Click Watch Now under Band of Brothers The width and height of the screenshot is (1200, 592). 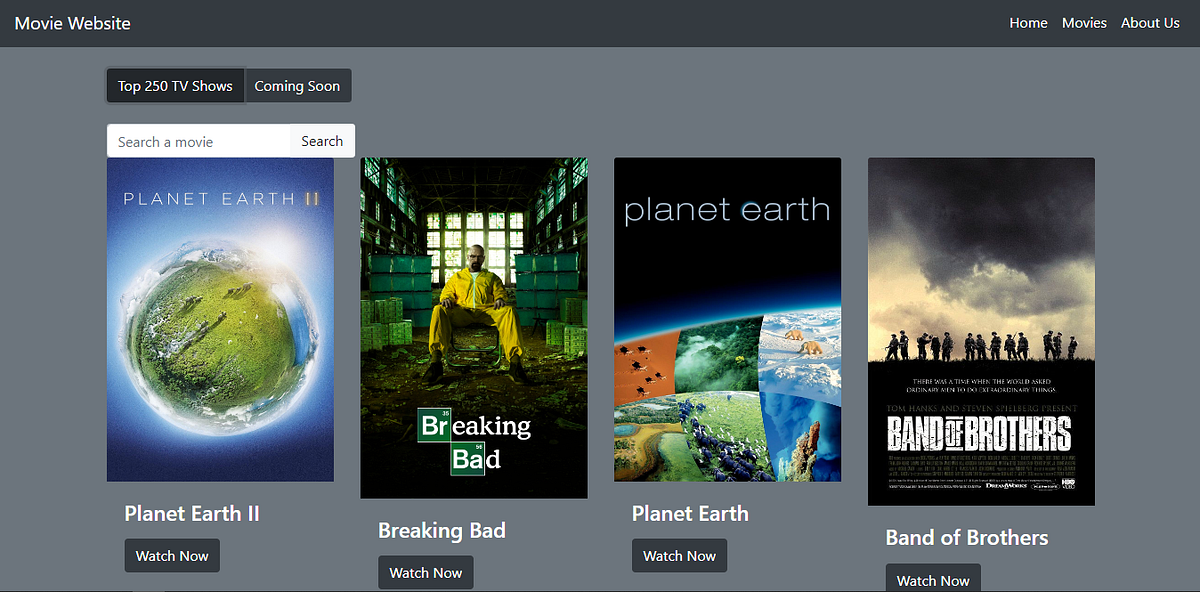933,579
